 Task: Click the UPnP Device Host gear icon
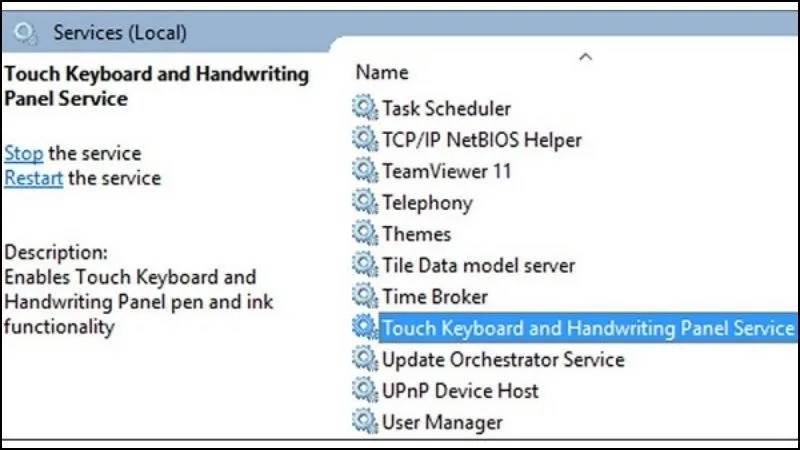(x=364, y=390)
